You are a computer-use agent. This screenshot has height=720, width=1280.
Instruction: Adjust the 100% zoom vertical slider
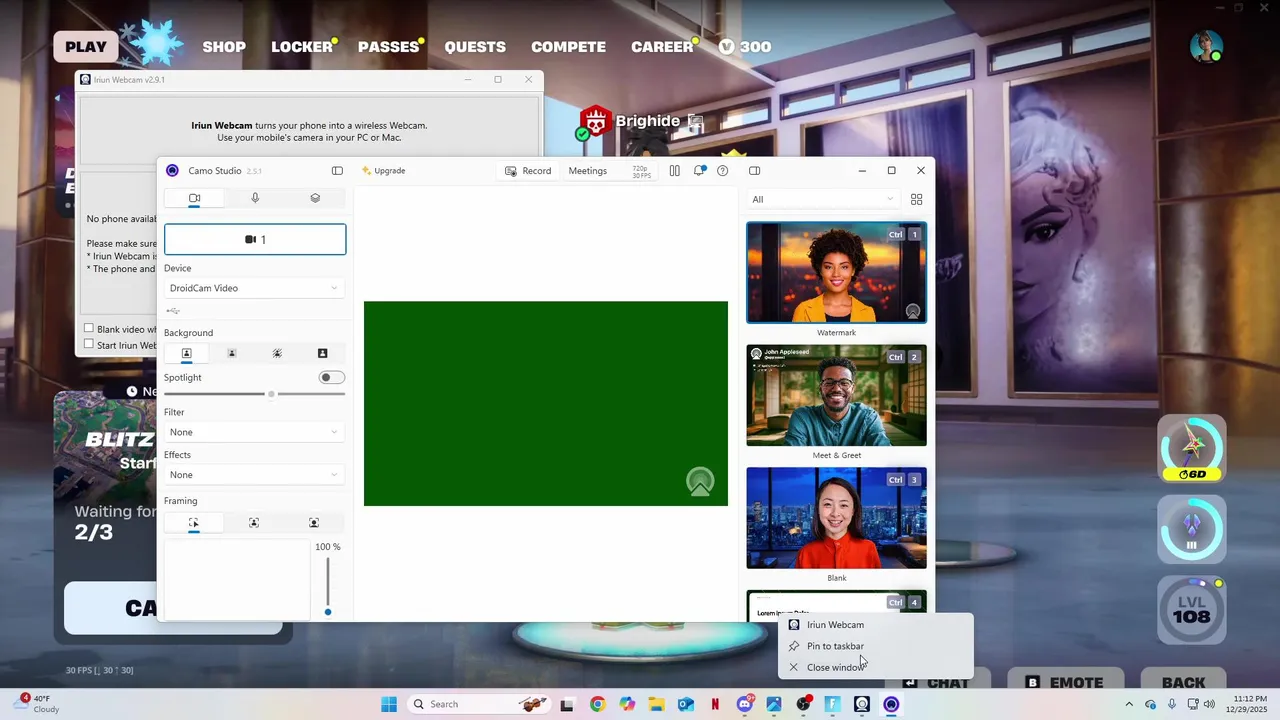[x=328, y=585]
